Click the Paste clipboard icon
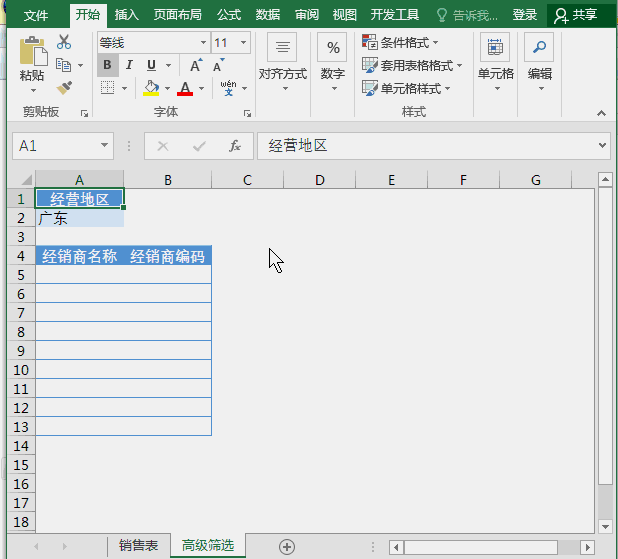This screenshot has height=559, width=618. pyautogui.click(x=33, y=51)
